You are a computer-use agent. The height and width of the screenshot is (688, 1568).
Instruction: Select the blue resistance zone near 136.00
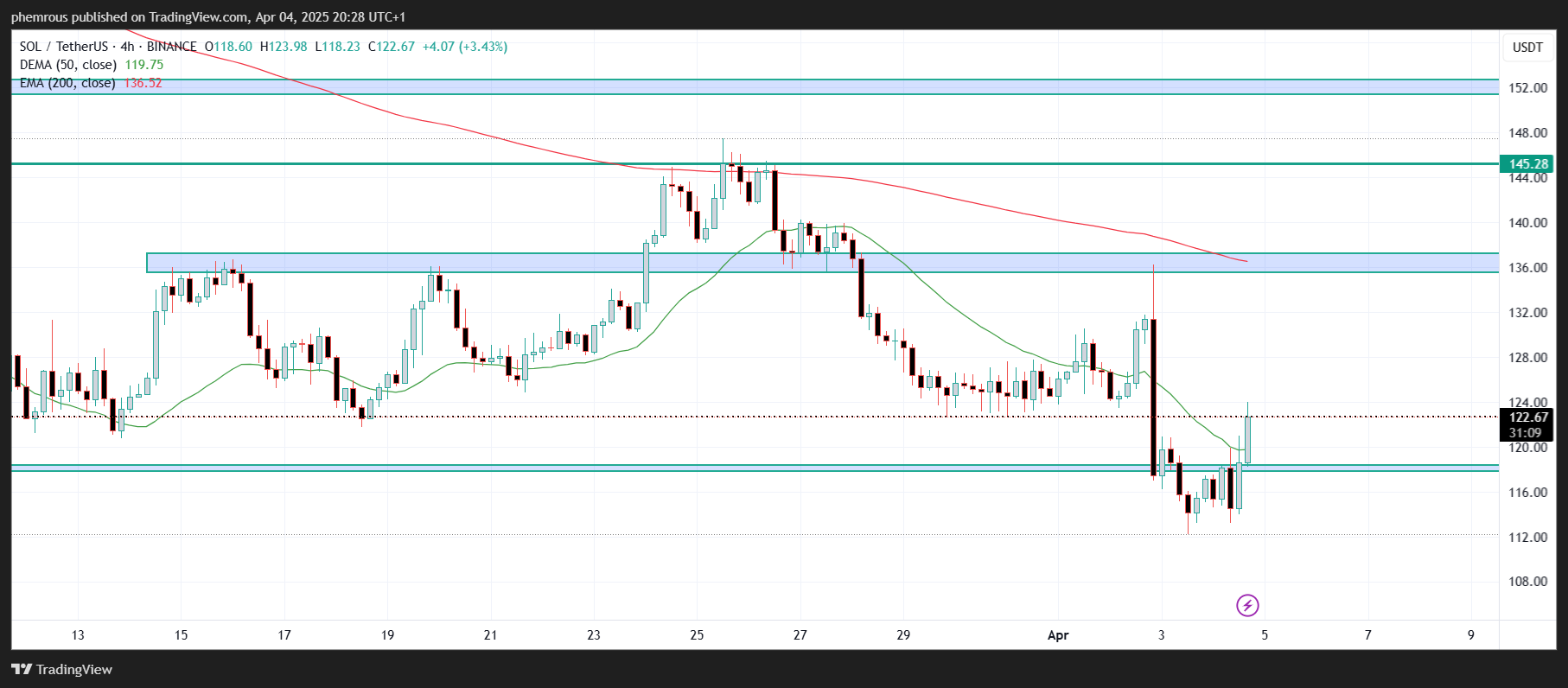519,263
